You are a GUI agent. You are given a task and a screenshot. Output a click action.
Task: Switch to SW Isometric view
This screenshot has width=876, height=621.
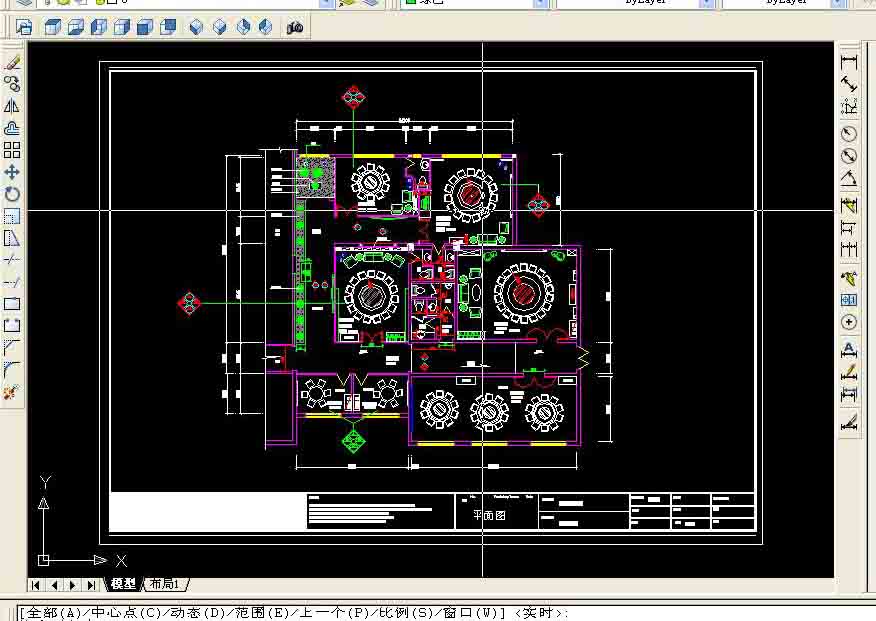(x=196, y=27)
